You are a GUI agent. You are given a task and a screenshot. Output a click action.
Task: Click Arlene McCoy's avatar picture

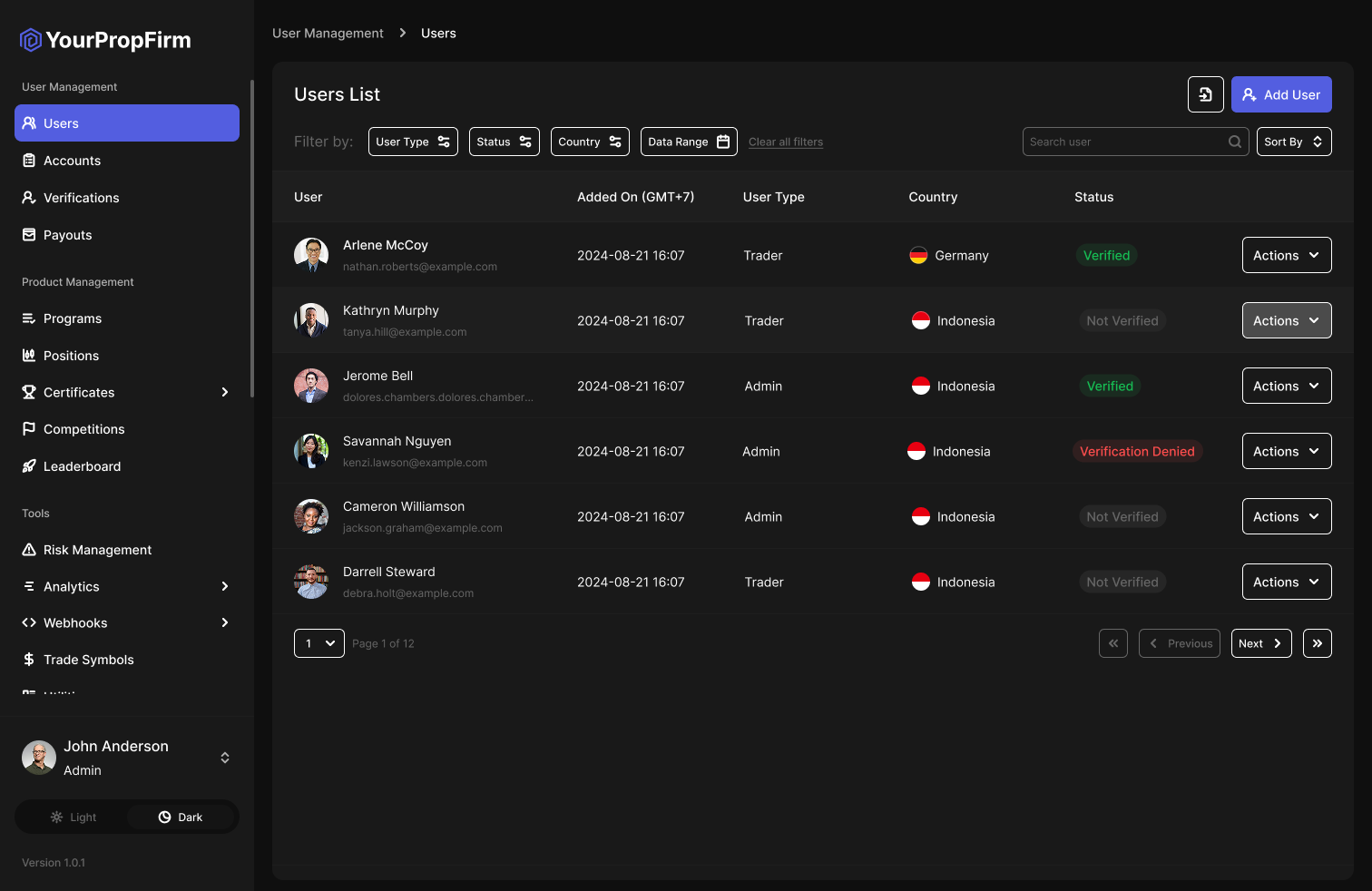tap(311, 256)
